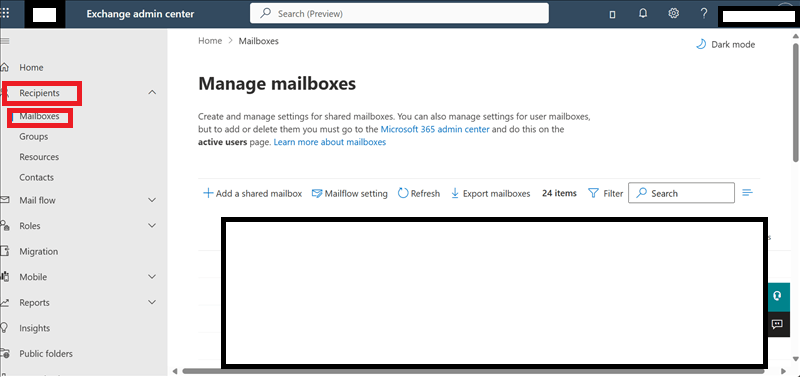Click the Refresh circular arrow icon
Viewport: 800px width, 382px height.
pyautogui.click(x=403, y=193)
